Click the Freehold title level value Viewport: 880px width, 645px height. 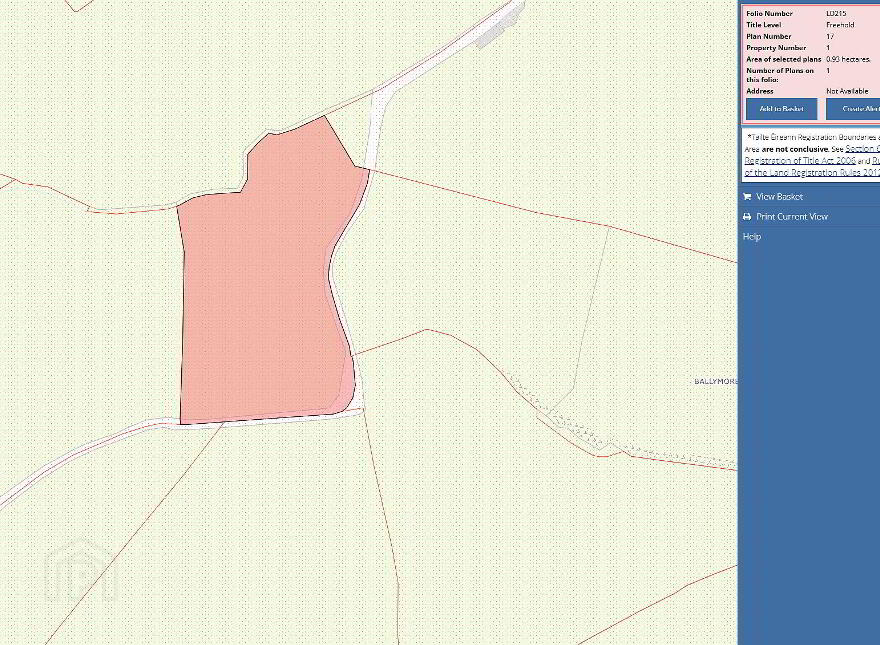840,25
